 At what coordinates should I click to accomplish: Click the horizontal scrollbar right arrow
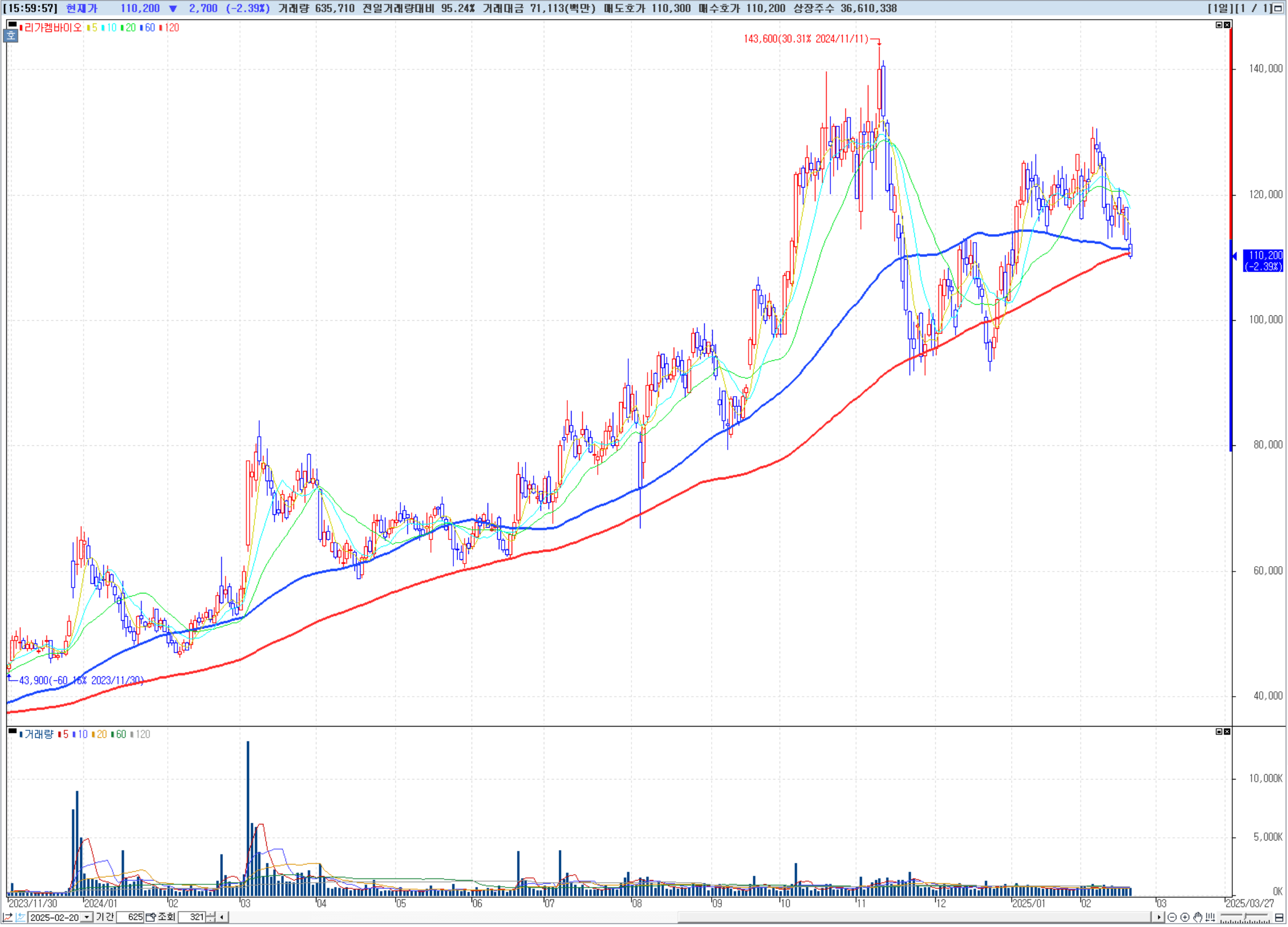click(x=1159, y=917)
